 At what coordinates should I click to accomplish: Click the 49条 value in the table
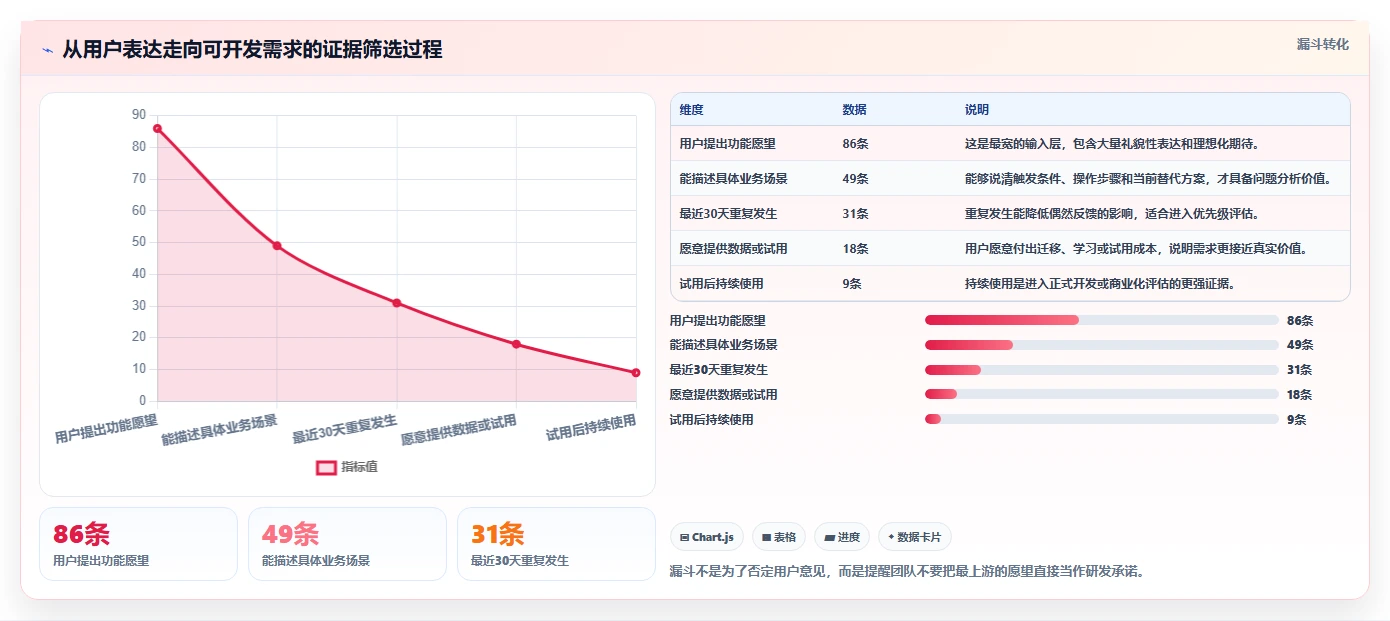[855, 179]
